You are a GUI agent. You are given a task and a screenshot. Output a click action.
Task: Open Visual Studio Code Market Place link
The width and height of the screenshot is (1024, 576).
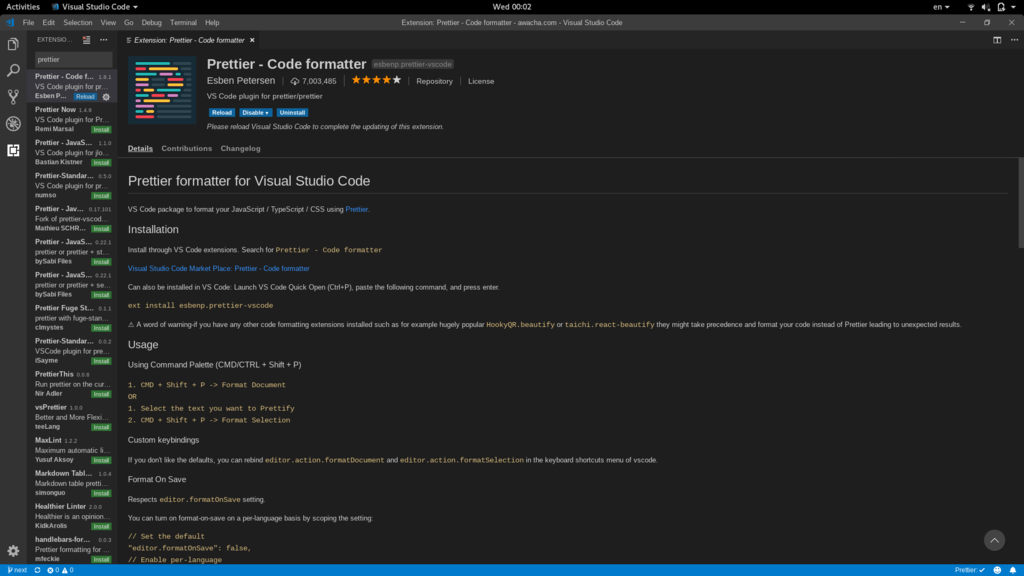tap(219, 268)
